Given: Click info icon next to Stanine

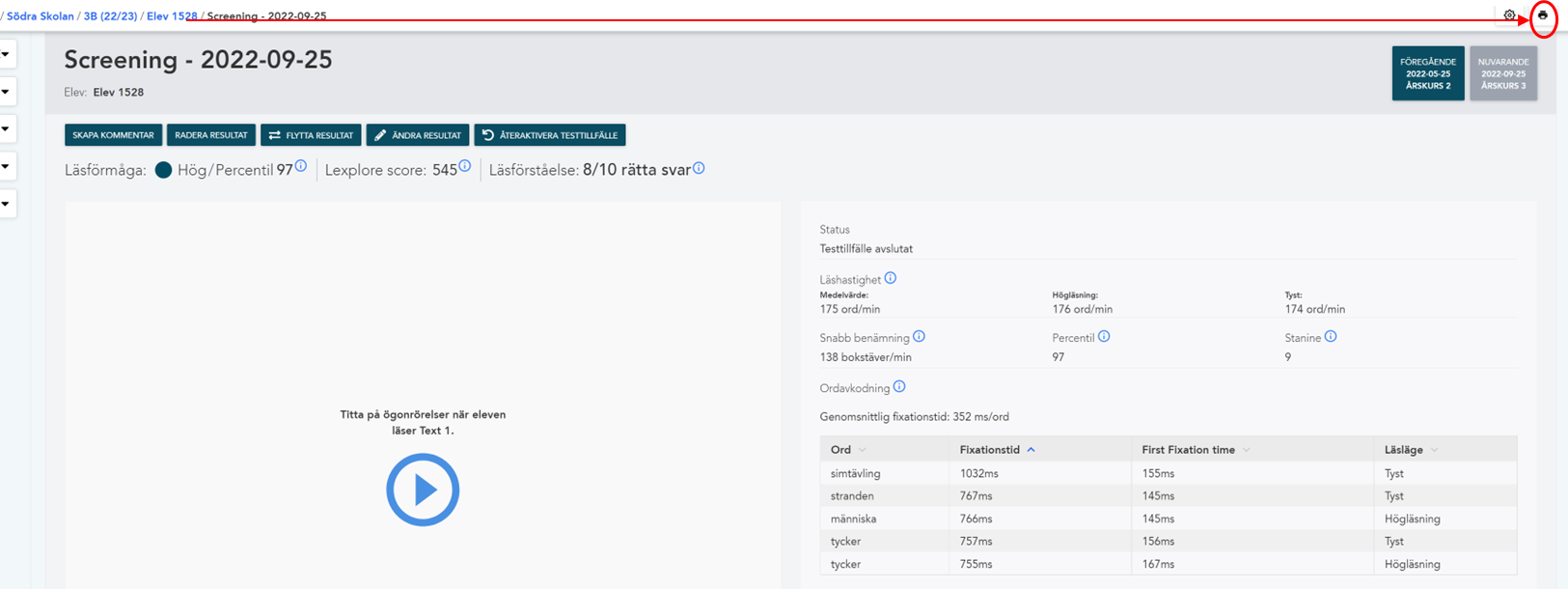Looking at the screenshot, I should click(1331, 337).
